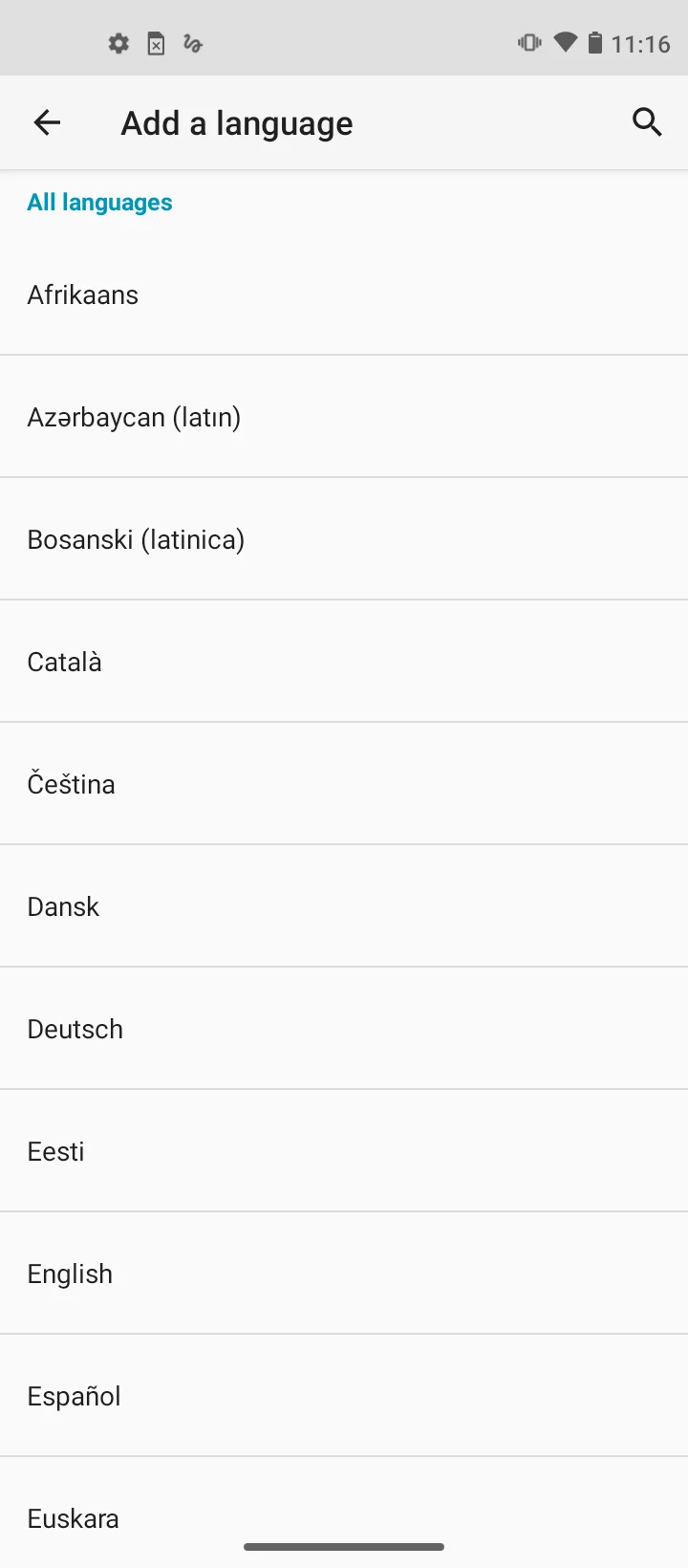The height and width of the screenshot is (1568, 688).
Task: Choose Čeština as a language
Action: coord(344,784)
